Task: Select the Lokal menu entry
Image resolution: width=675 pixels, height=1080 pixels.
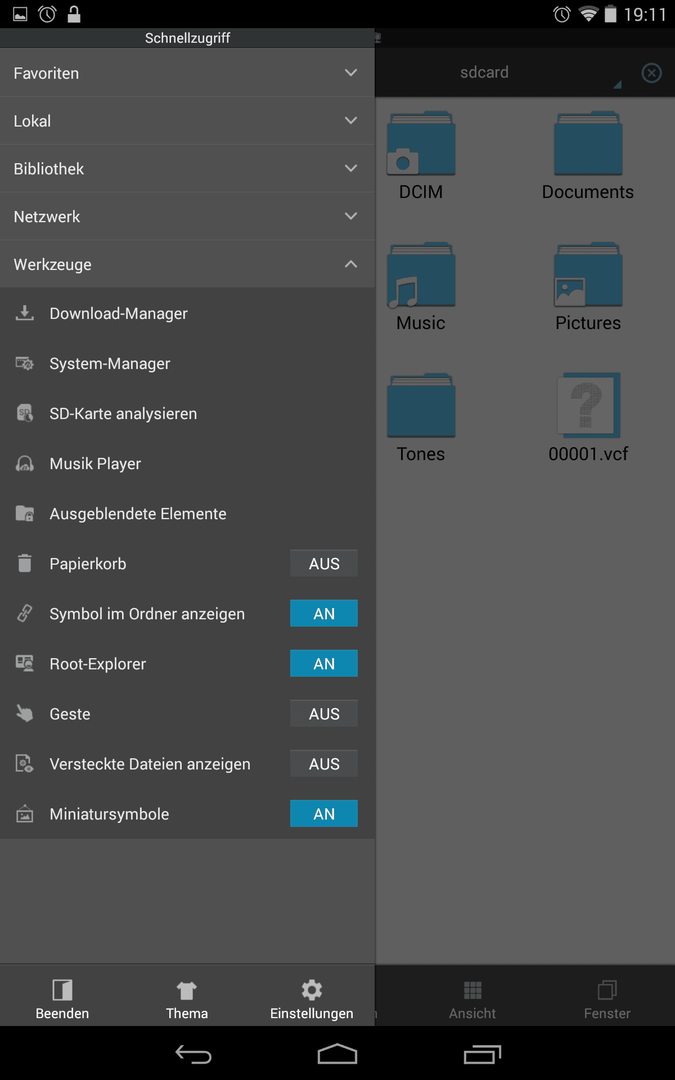Action: pos(187,121)
